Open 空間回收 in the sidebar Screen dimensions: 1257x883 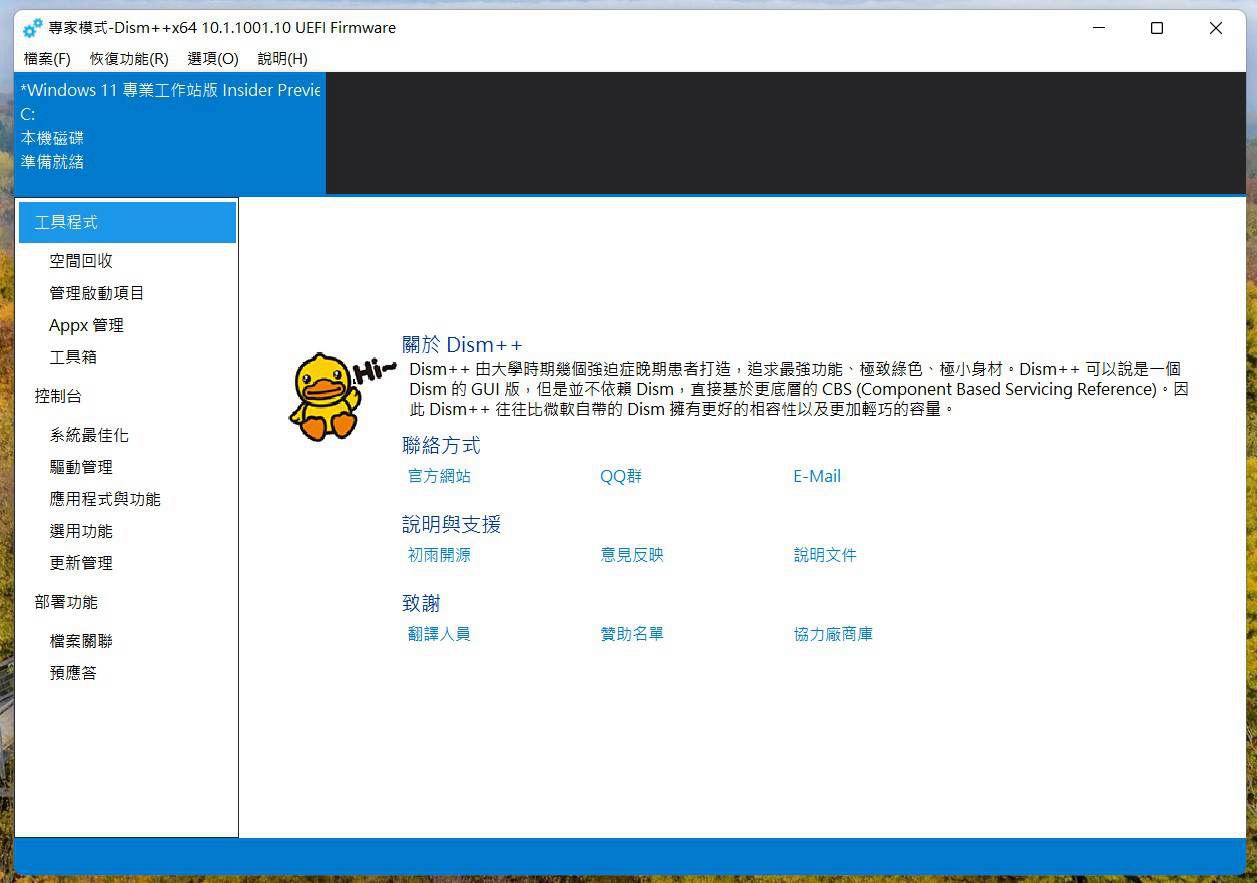pos(81,261)
